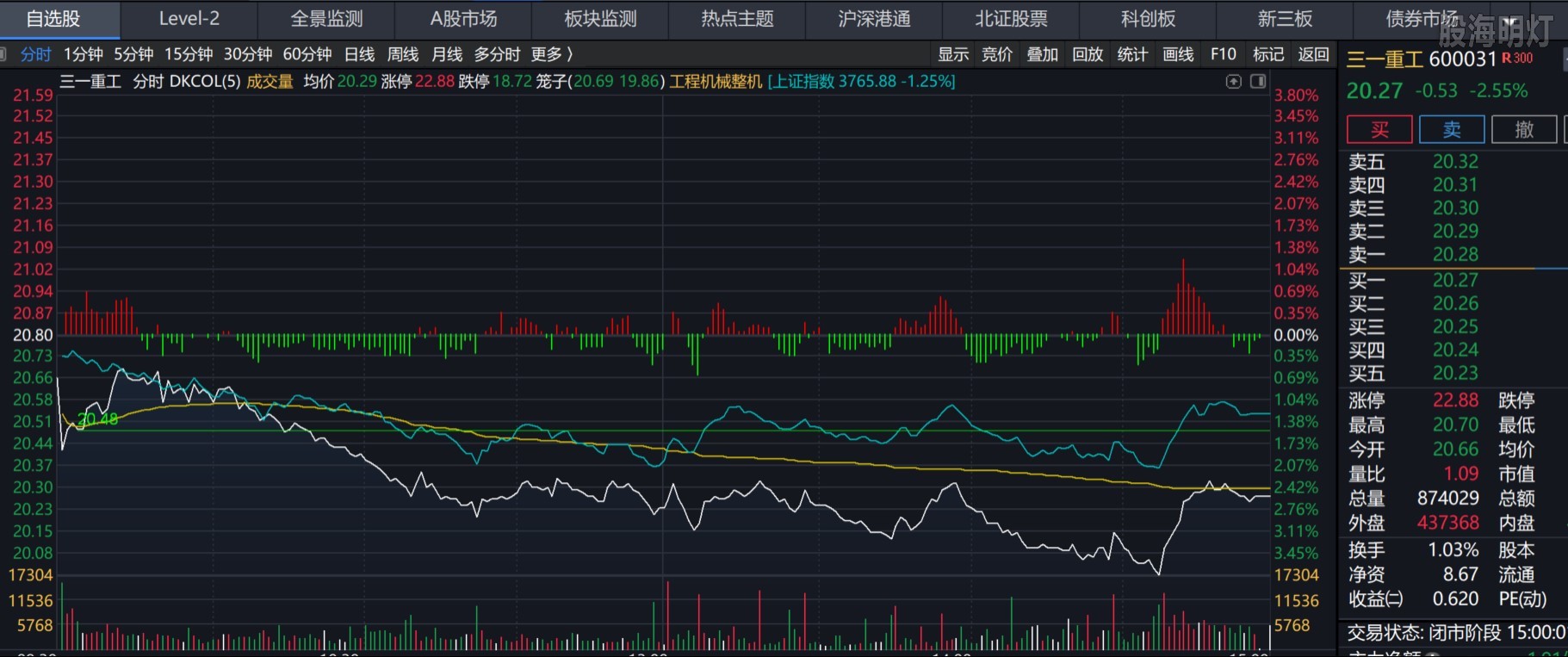The width and height of the screenshot is (1568, 657).
Task: Select the 5分钟 chart period
Action: pyautogui.click(x=133, y=54)
